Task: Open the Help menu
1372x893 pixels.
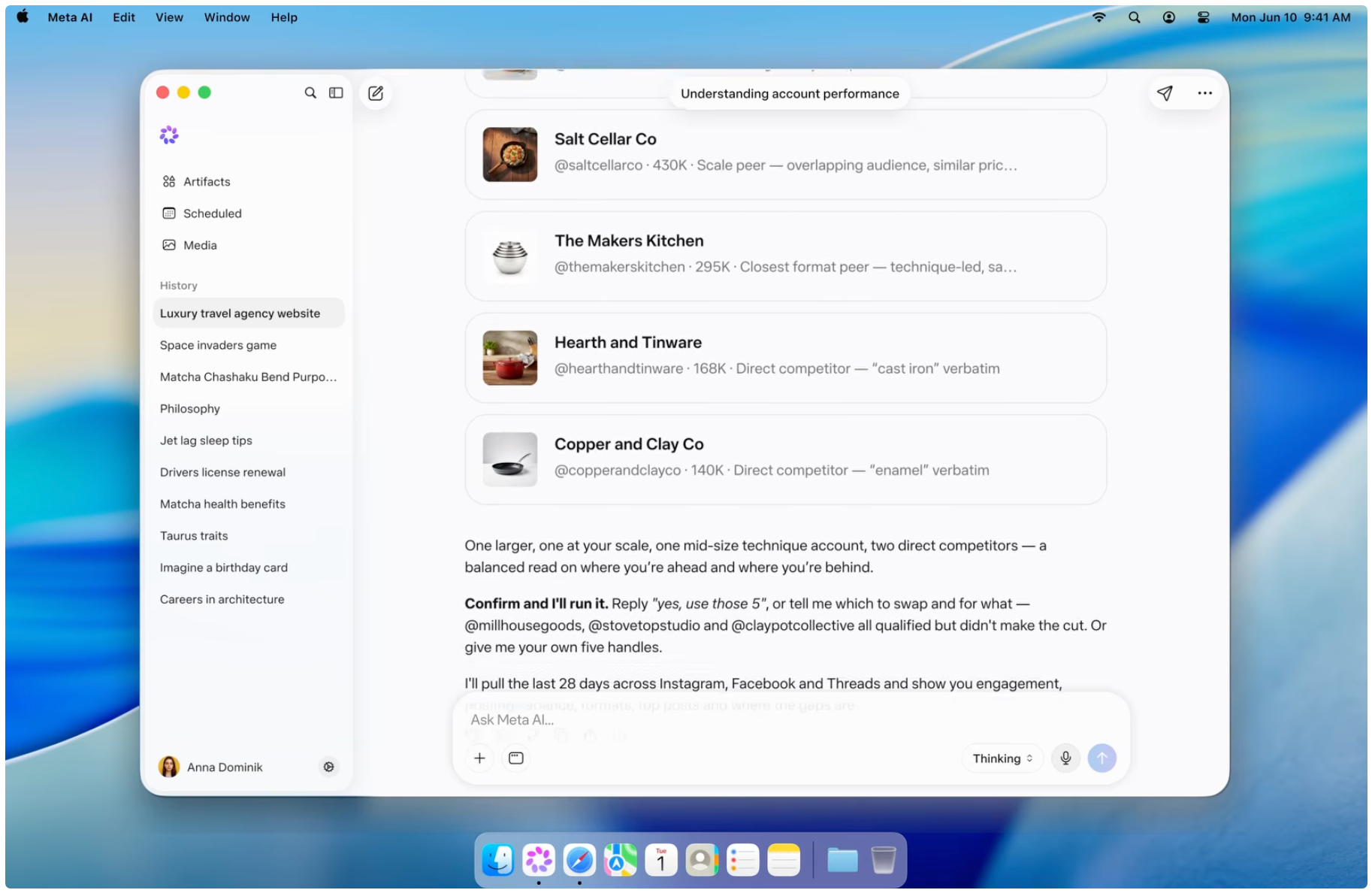Action: tap(284, 17)
